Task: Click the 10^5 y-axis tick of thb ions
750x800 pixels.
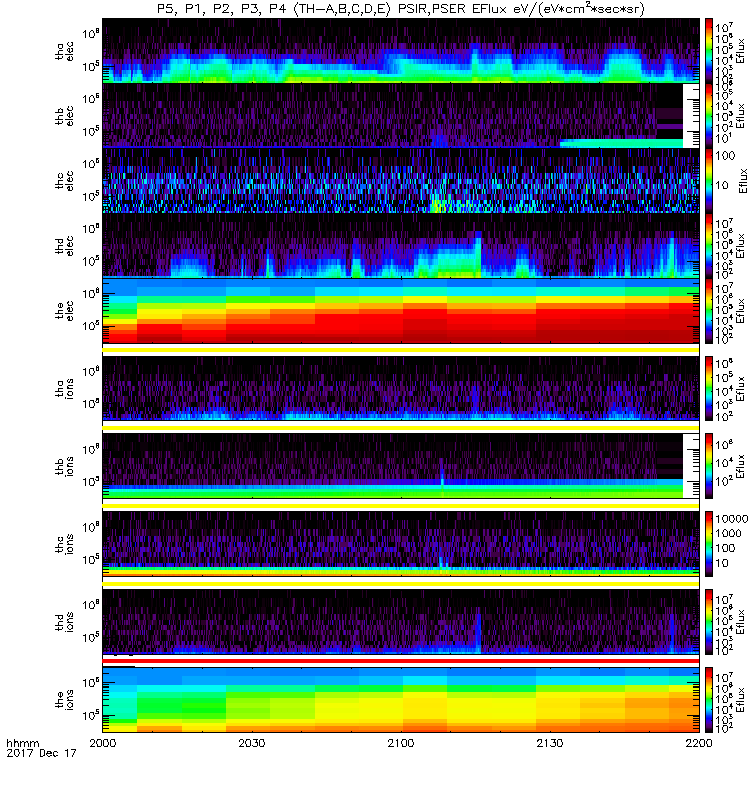Action: [91, 481]
